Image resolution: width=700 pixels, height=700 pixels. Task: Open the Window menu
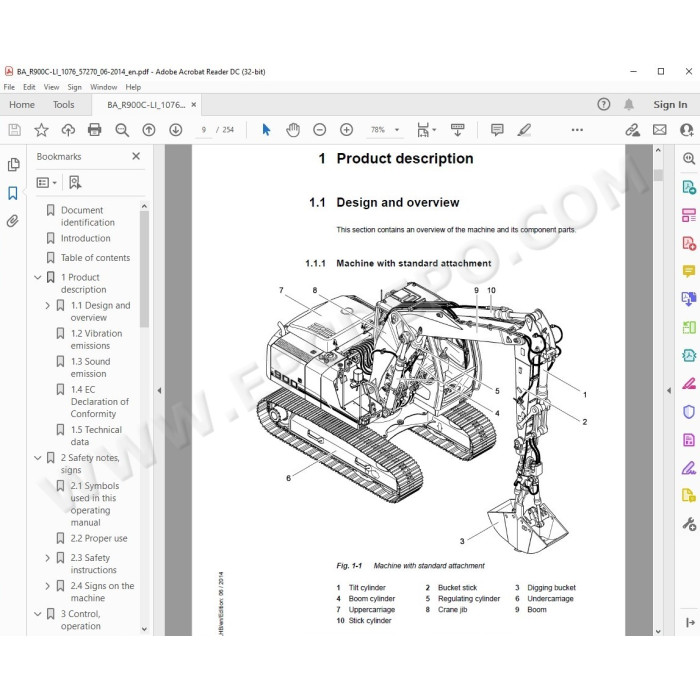104,87
